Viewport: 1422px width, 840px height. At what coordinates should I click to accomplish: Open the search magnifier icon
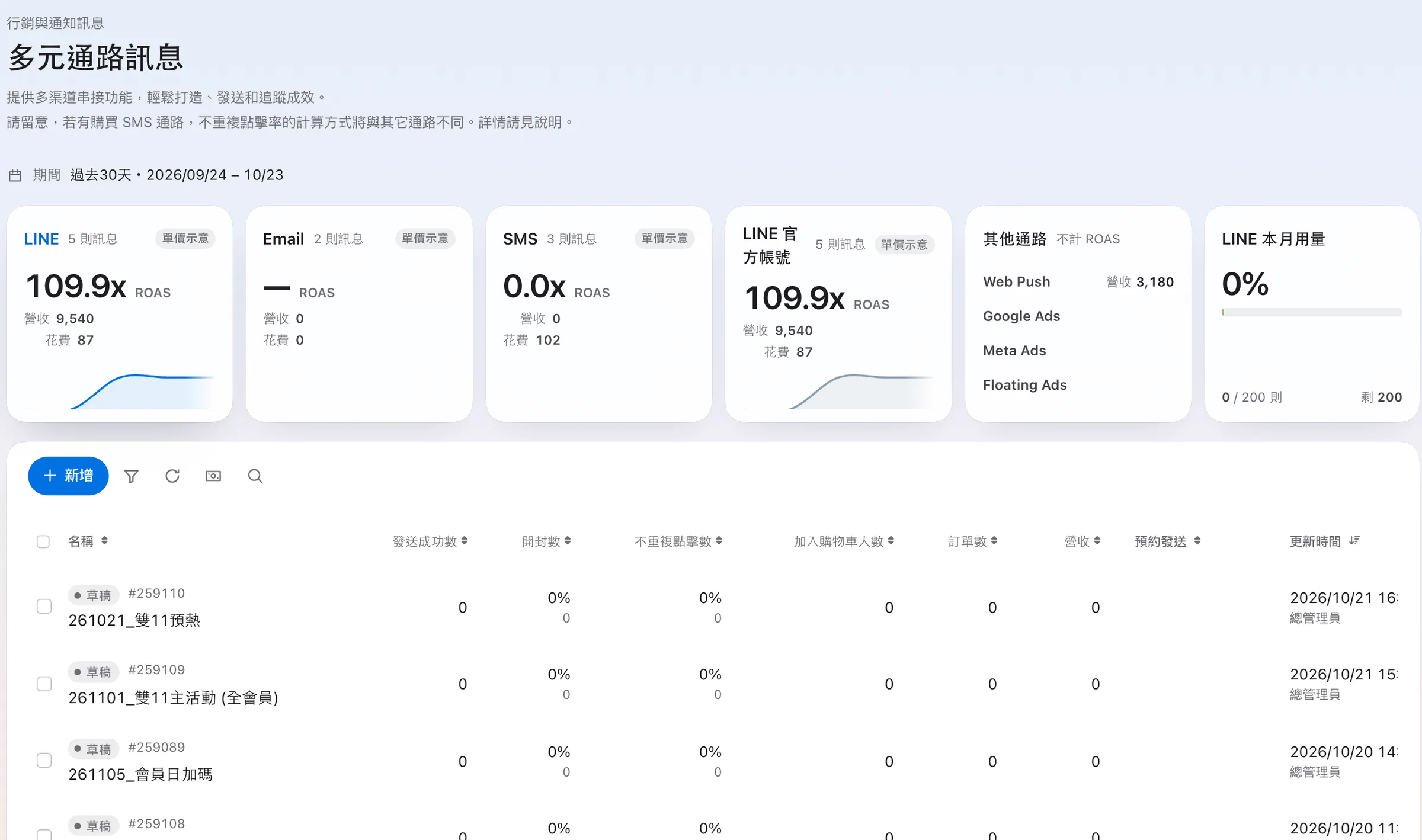[255, 476]
